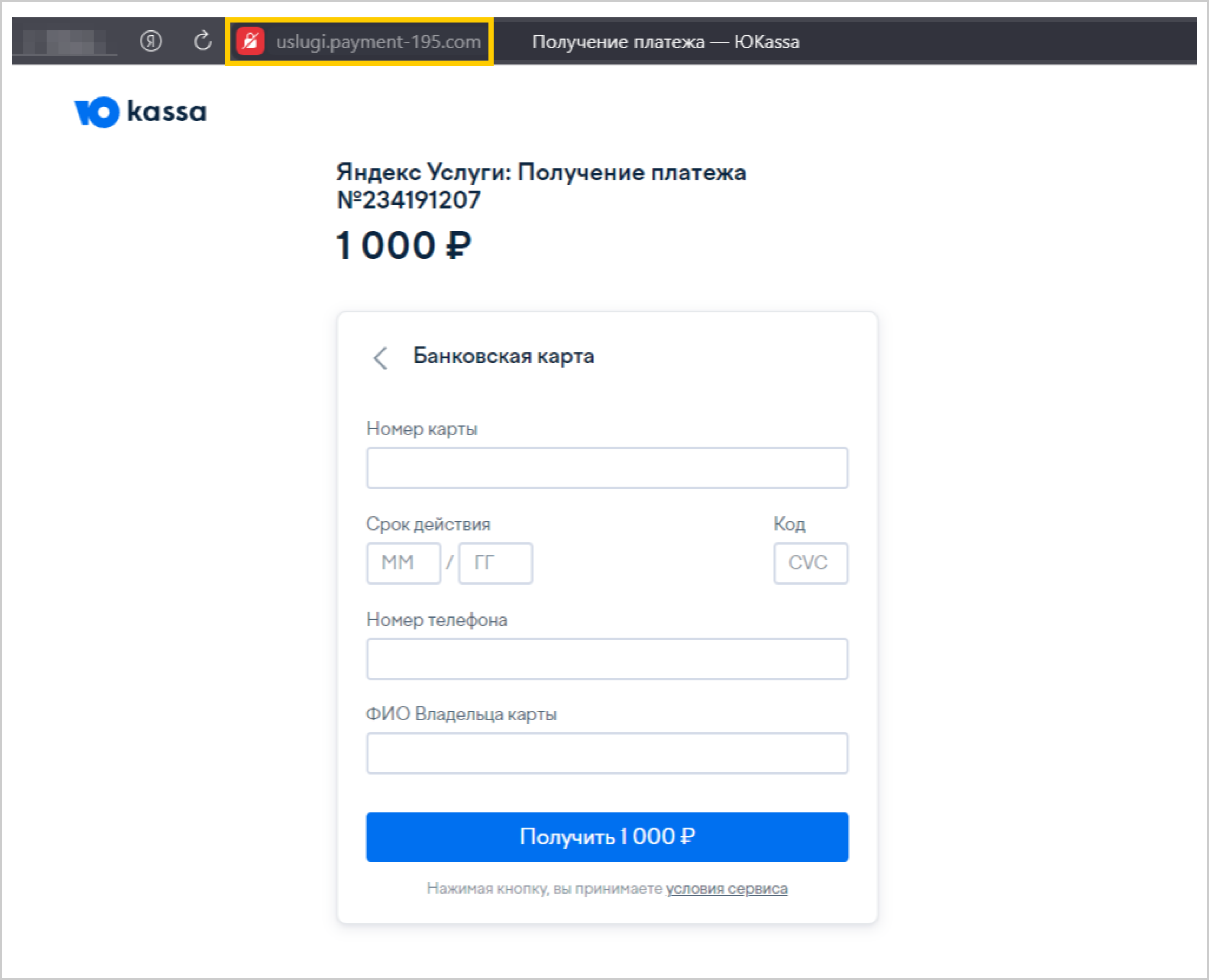Click the ЮKassa logo

(x=141, y=112)
